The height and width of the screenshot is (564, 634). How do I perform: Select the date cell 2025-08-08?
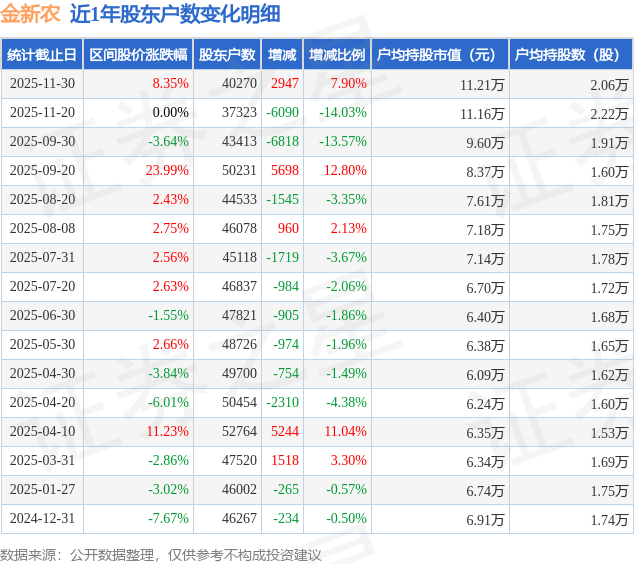(42, 229)
